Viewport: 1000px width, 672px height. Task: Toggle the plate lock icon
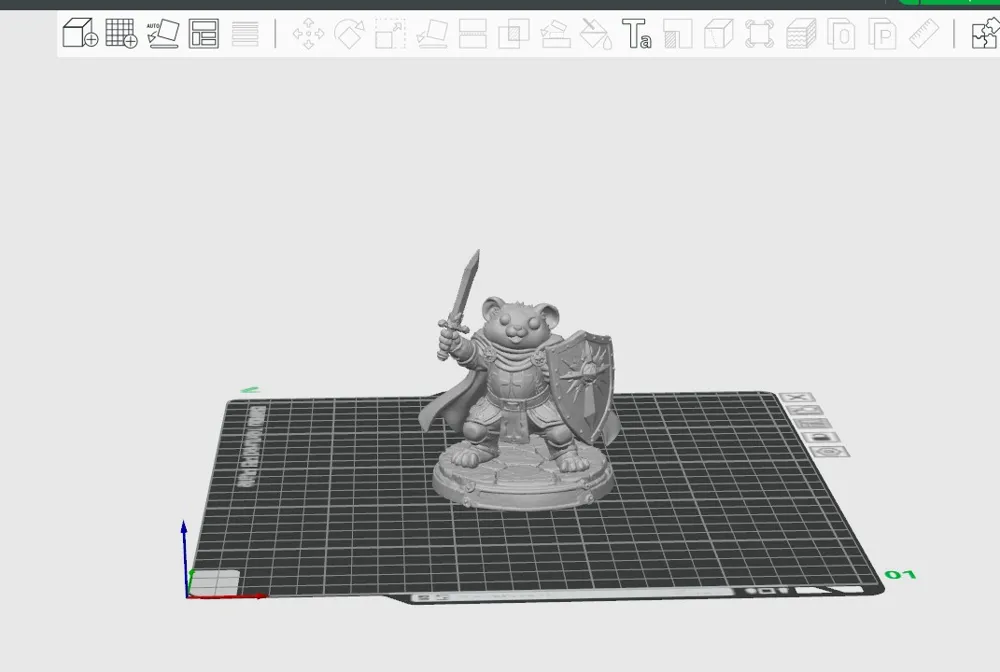(x=821, y=437)
